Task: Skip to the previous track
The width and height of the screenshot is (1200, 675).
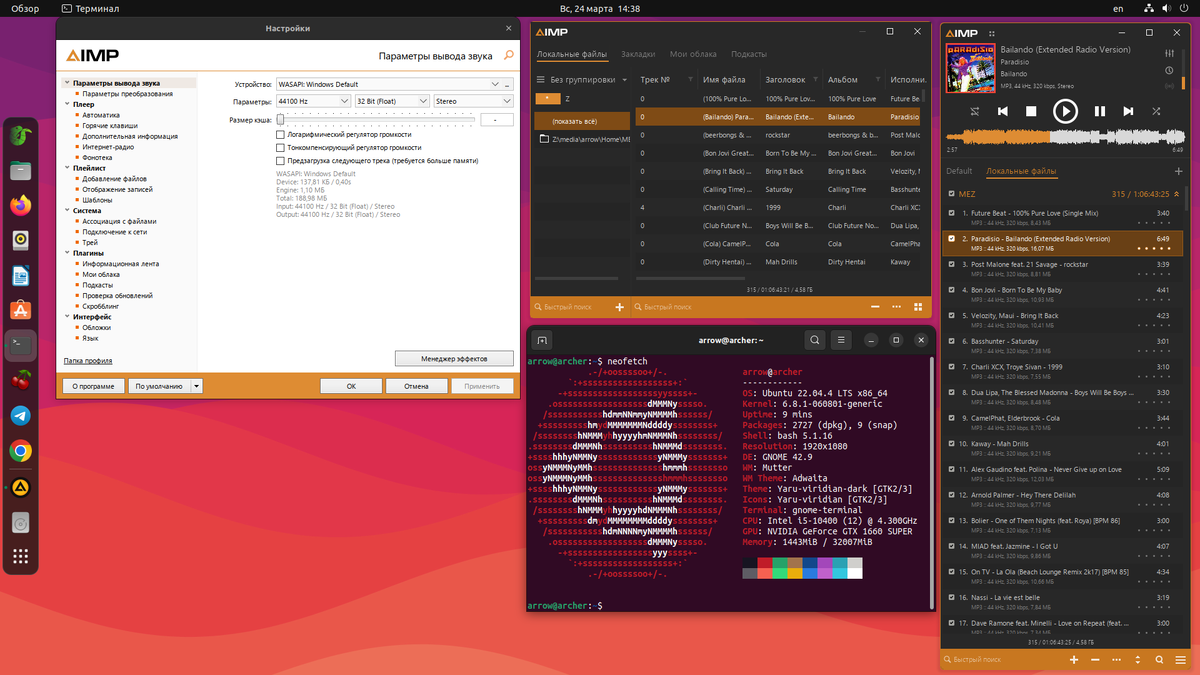Action: click(x=1003, y=111)
